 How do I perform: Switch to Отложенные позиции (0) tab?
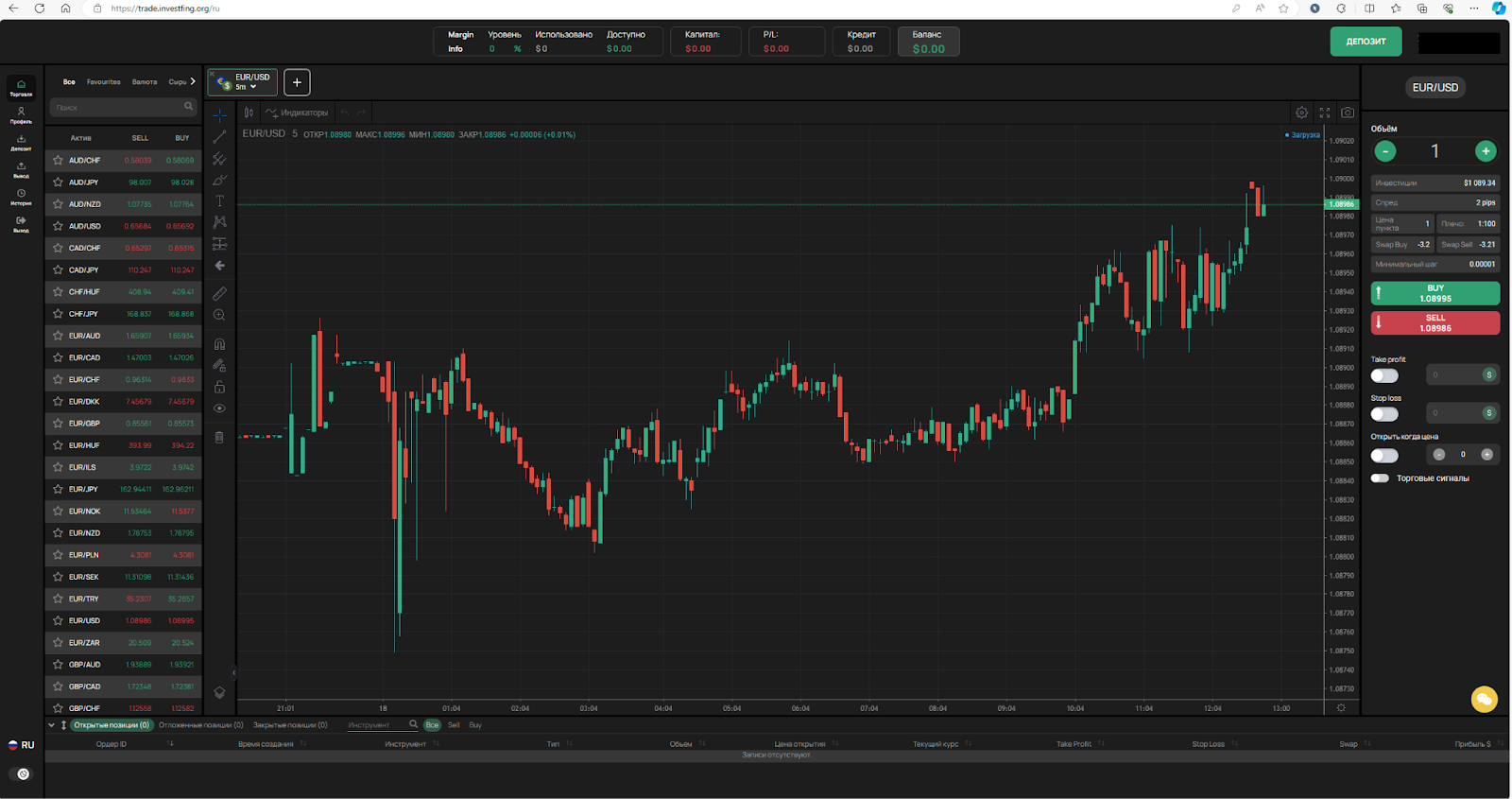(200, 725)
